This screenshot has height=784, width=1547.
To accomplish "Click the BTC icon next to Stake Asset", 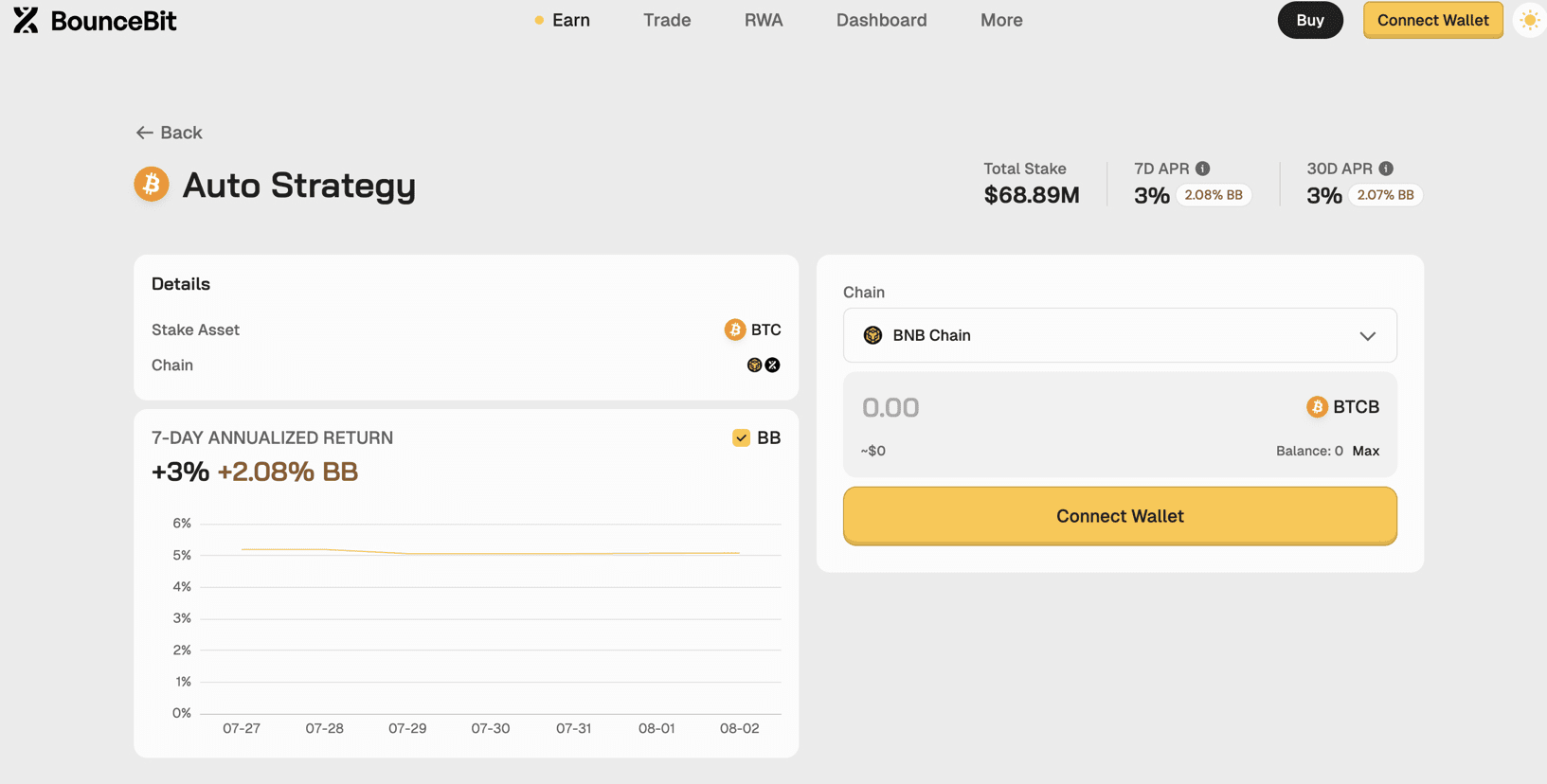I will tap(735, 330).
